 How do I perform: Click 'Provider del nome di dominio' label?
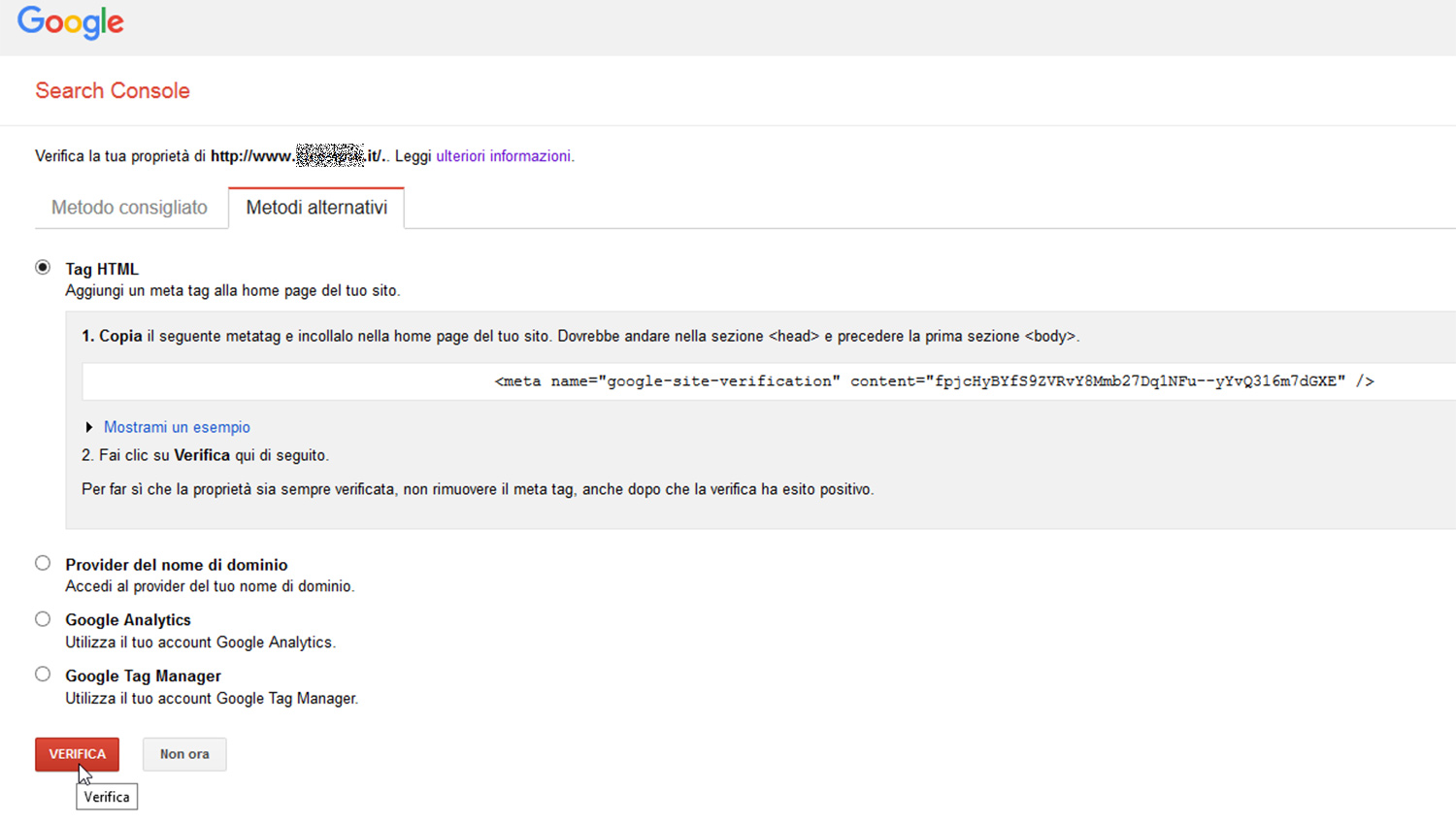point(177,565)
